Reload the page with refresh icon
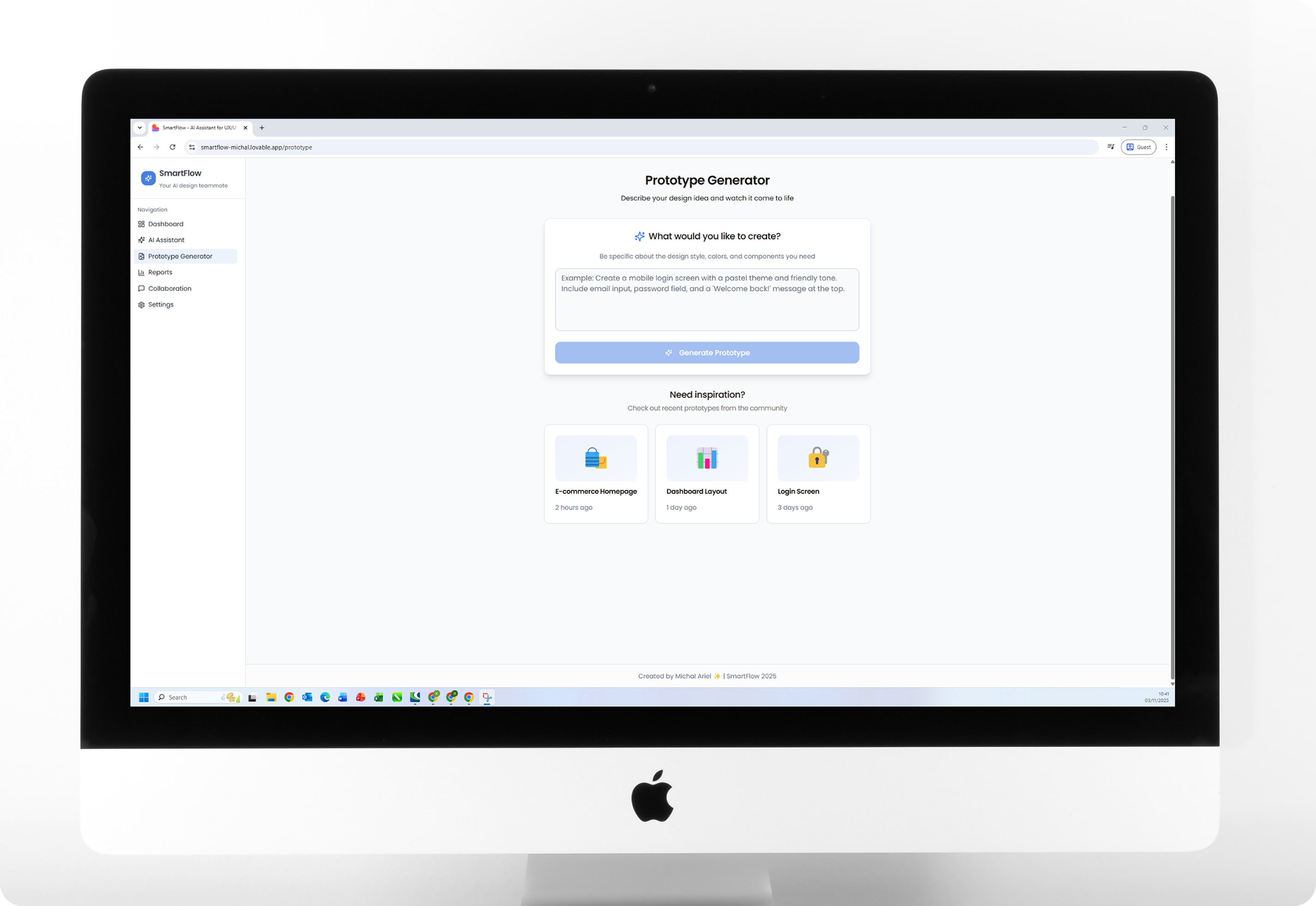 coord(172,147)
